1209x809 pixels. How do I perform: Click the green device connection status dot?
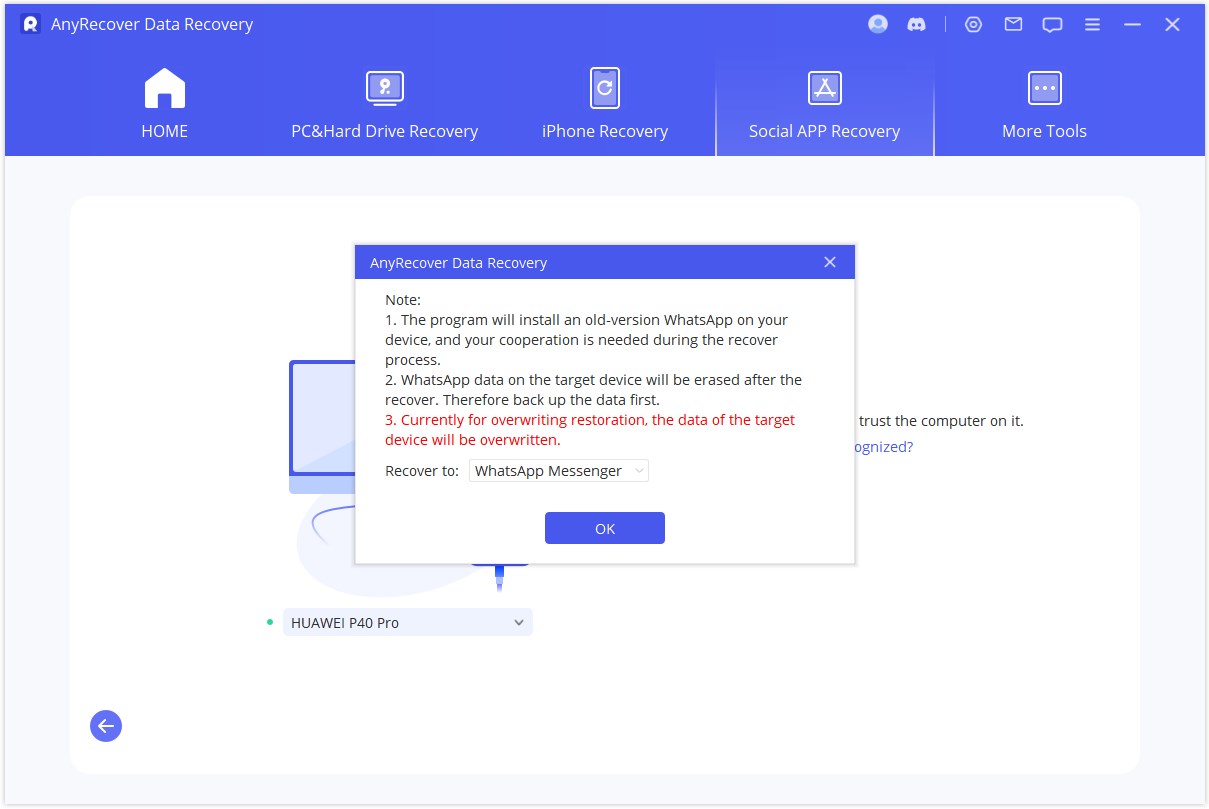268,622
